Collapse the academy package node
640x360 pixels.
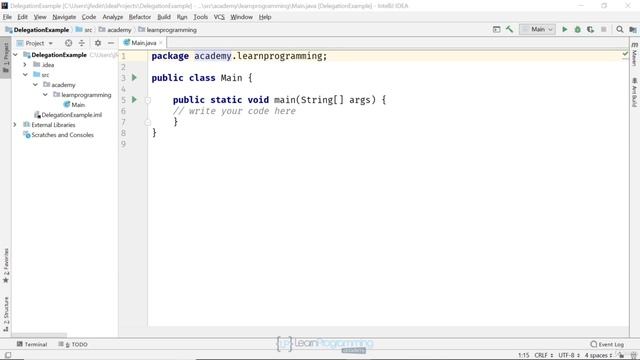coord(36,84)
